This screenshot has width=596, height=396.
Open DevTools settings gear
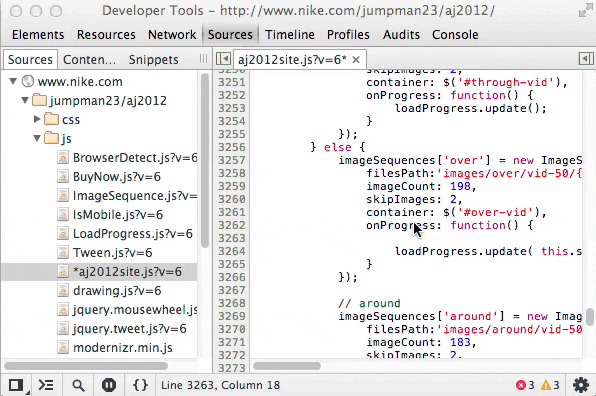coord(581,385)
